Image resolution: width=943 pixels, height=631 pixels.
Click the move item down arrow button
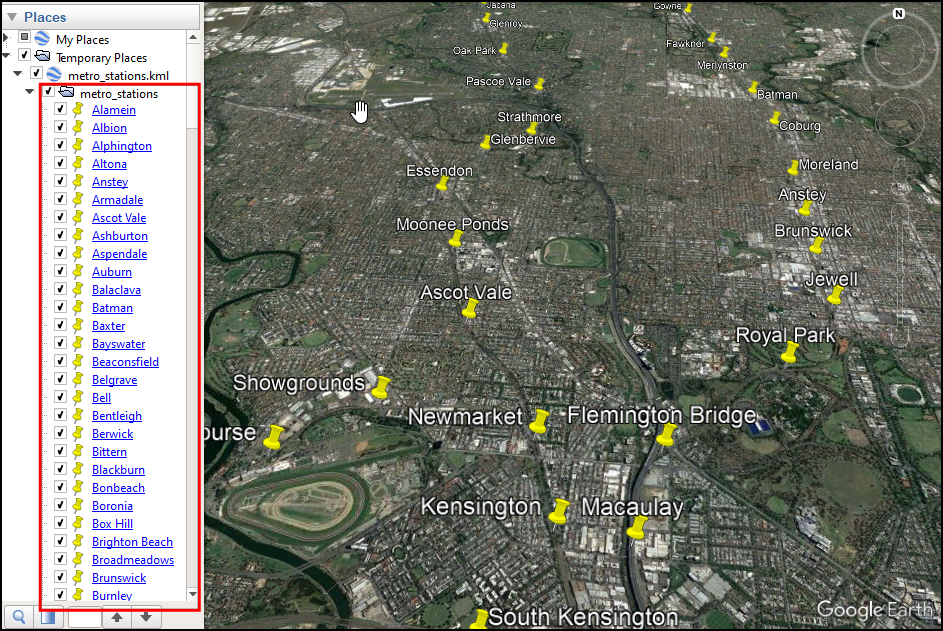(x=146, y=617)
